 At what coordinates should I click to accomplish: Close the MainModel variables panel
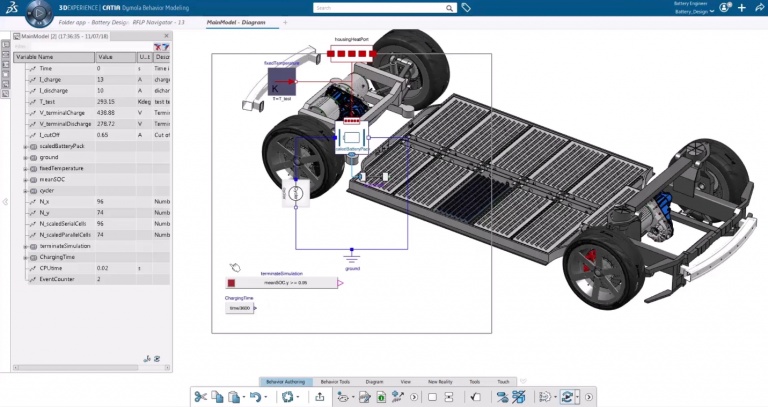pos(166,36)
